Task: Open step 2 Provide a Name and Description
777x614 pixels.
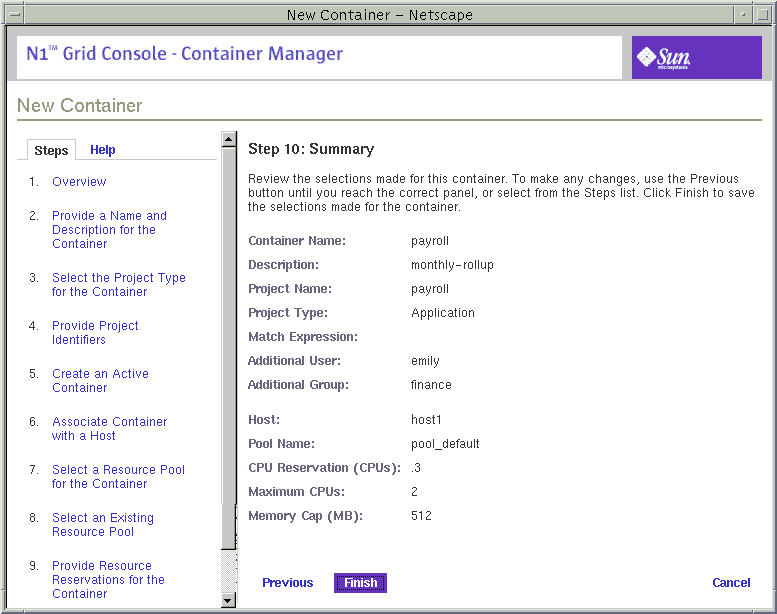Action: pos(109,229)
